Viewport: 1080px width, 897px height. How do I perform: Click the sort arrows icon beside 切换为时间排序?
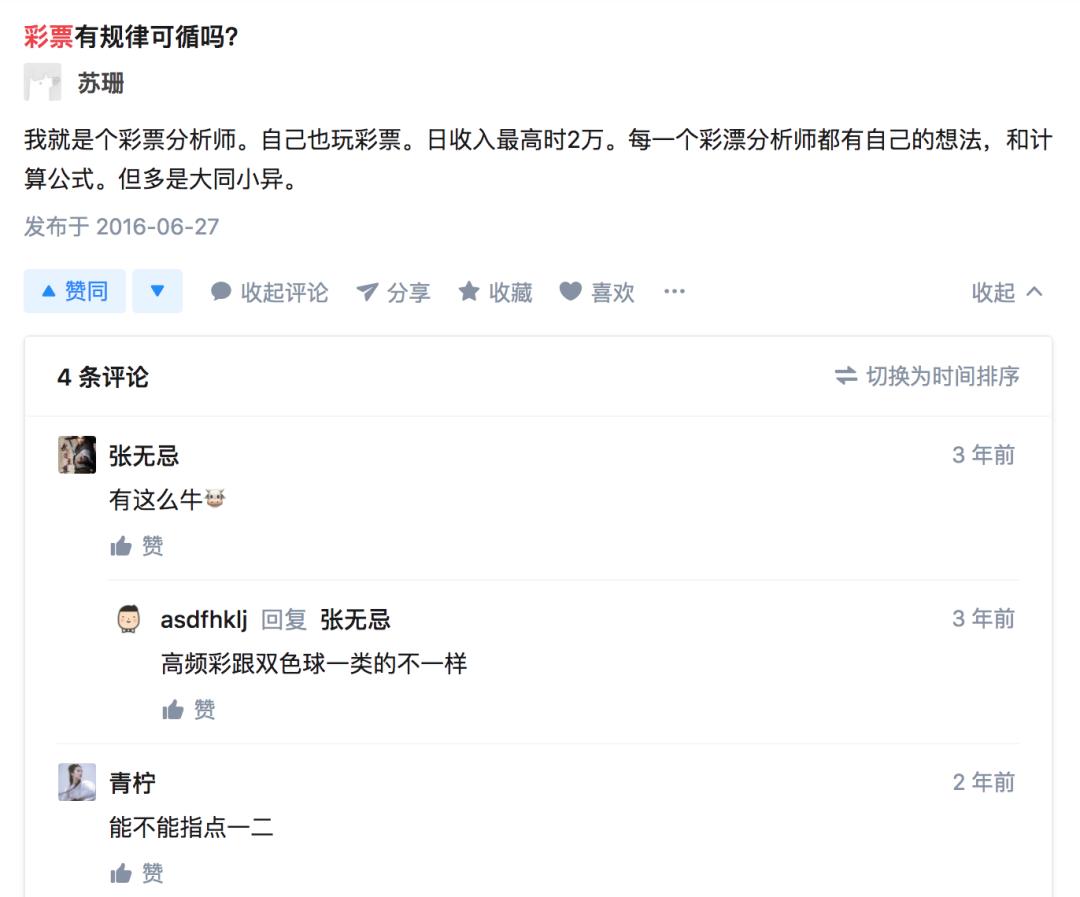coord(844,376)
